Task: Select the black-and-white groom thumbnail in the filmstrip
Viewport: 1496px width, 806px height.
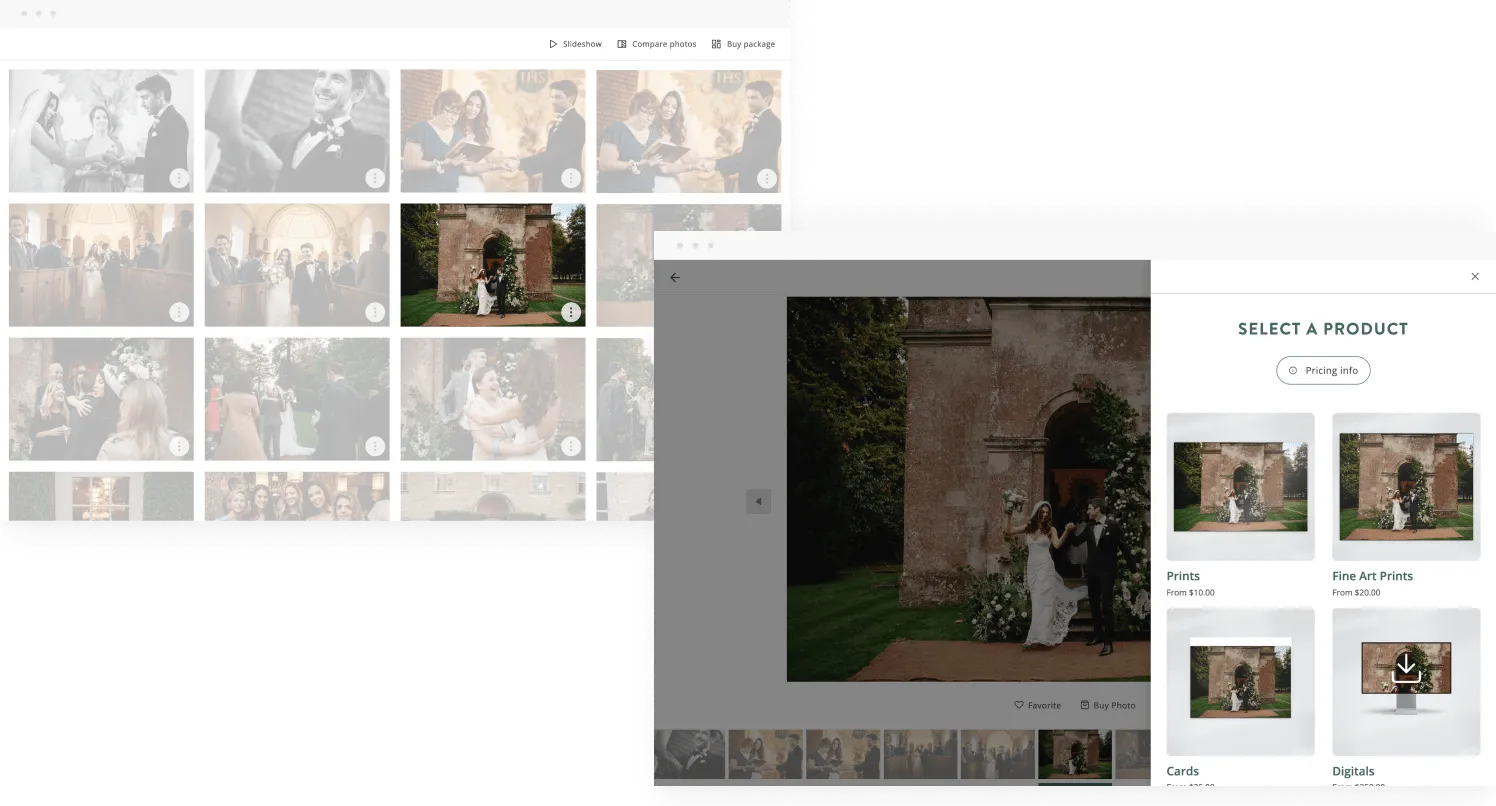Action: (689, 754)
